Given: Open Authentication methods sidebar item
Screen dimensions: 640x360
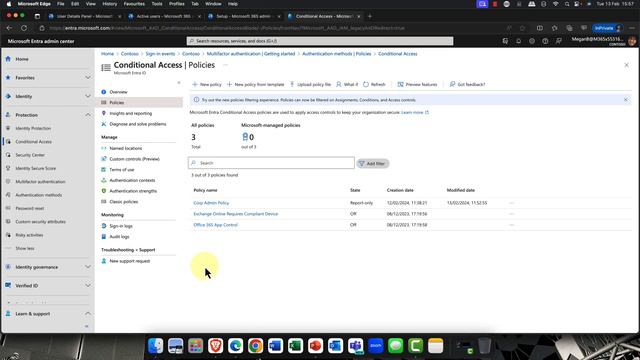Looking at the screenshot, I should (38, 195).
